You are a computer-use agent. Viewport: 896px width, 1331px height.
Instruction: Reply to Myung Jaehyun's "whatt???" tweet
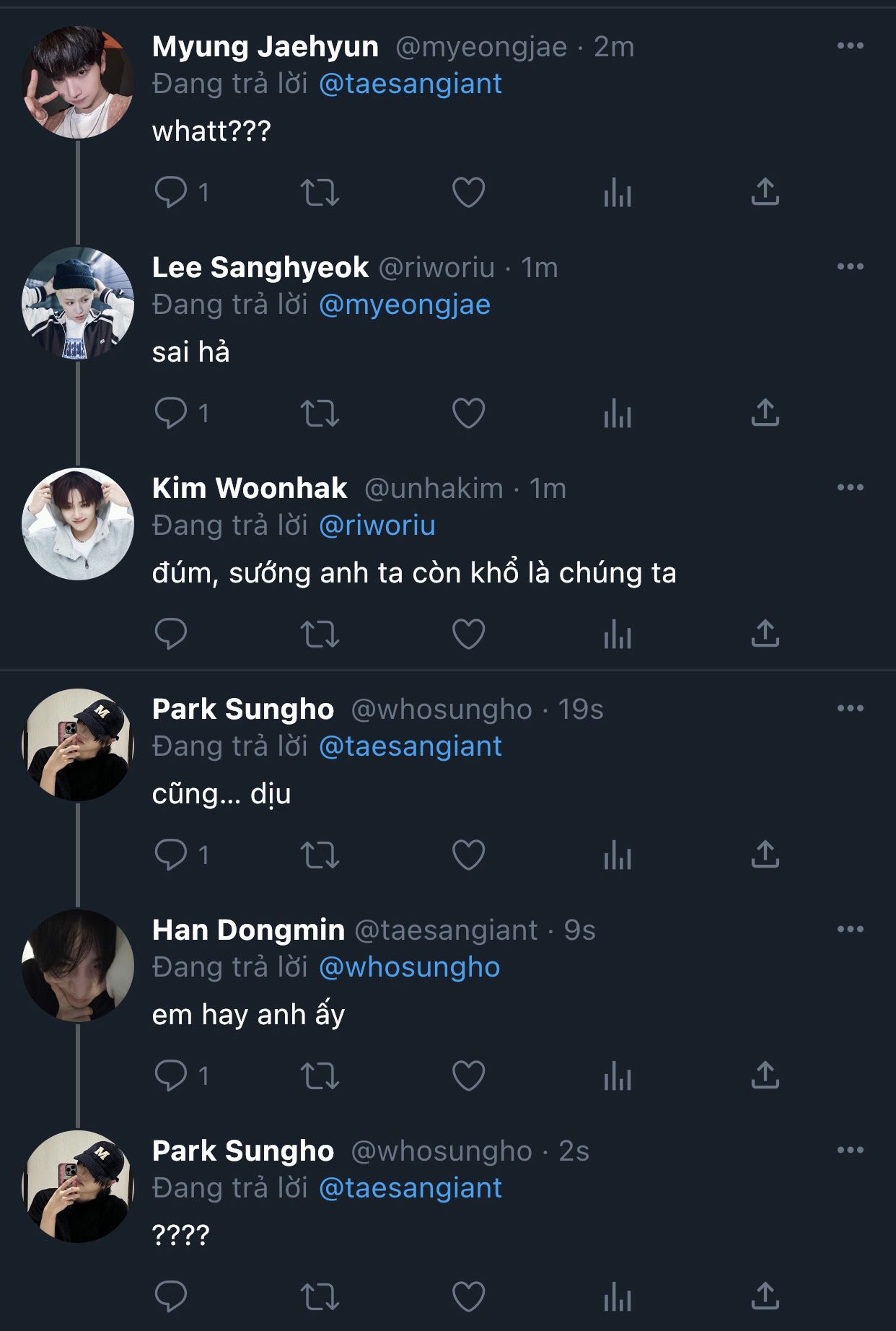point(171,192)
